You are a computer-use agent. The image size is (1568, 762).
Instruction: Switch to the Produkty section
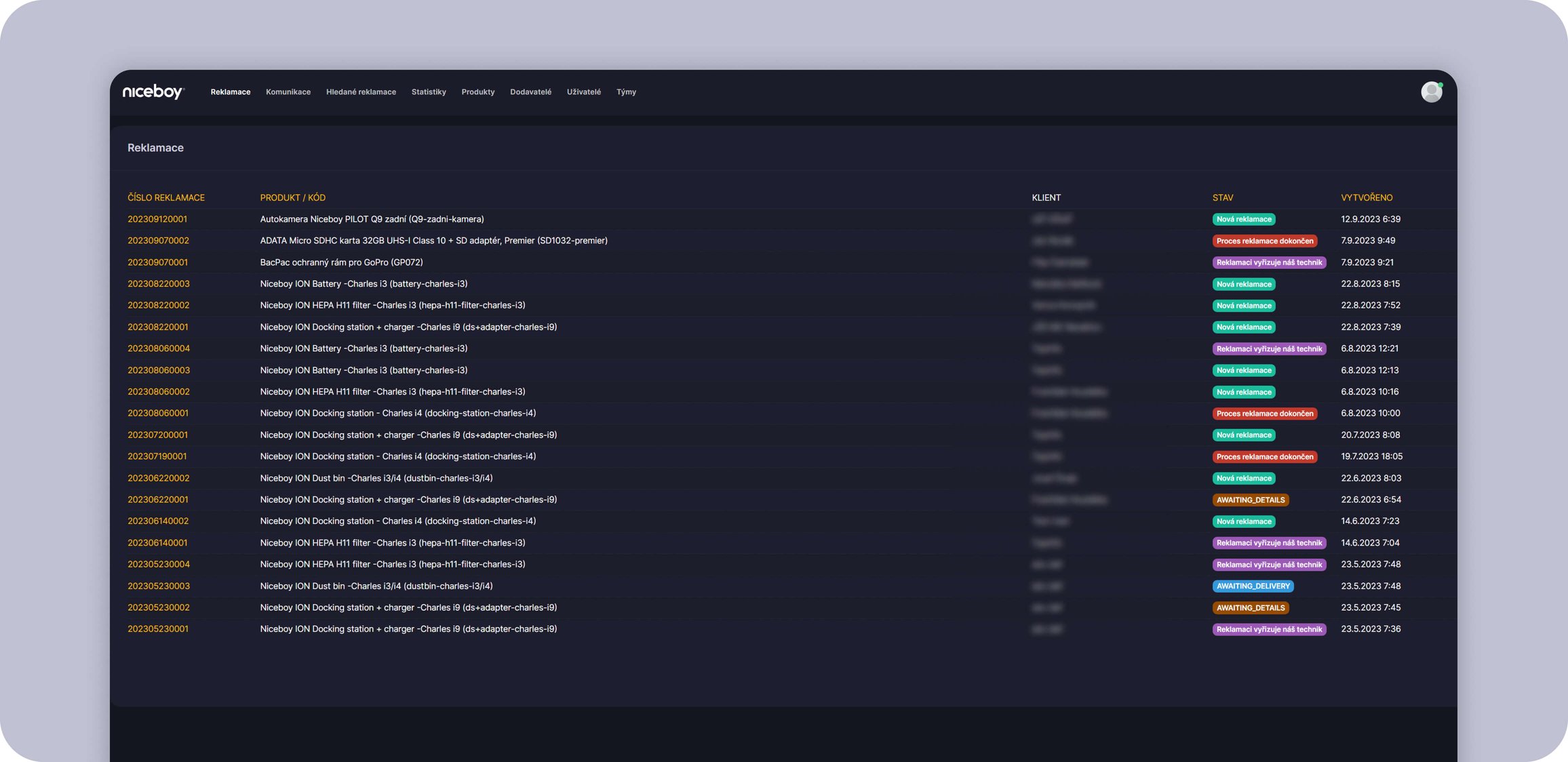[x=478, y=92]
